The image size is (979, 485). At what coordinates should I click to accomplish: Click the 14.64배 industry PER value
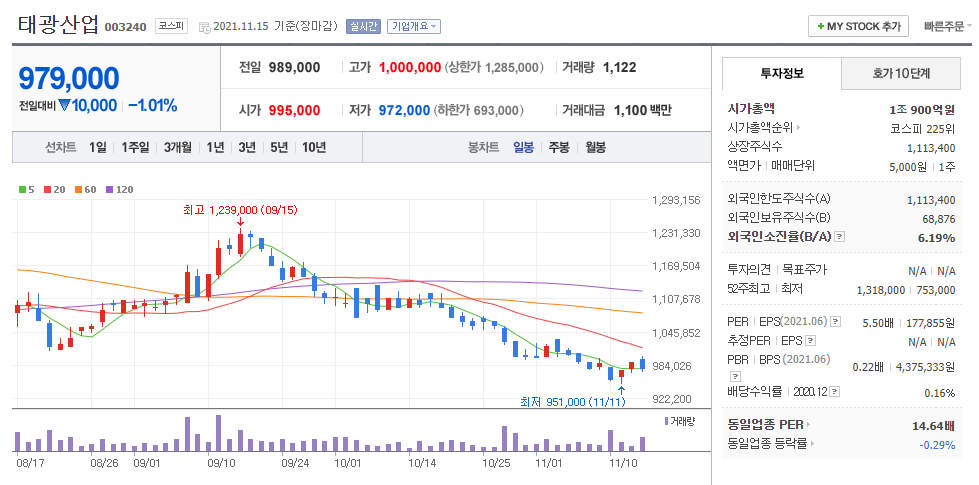pyautogui.click(x=933, y=426)
